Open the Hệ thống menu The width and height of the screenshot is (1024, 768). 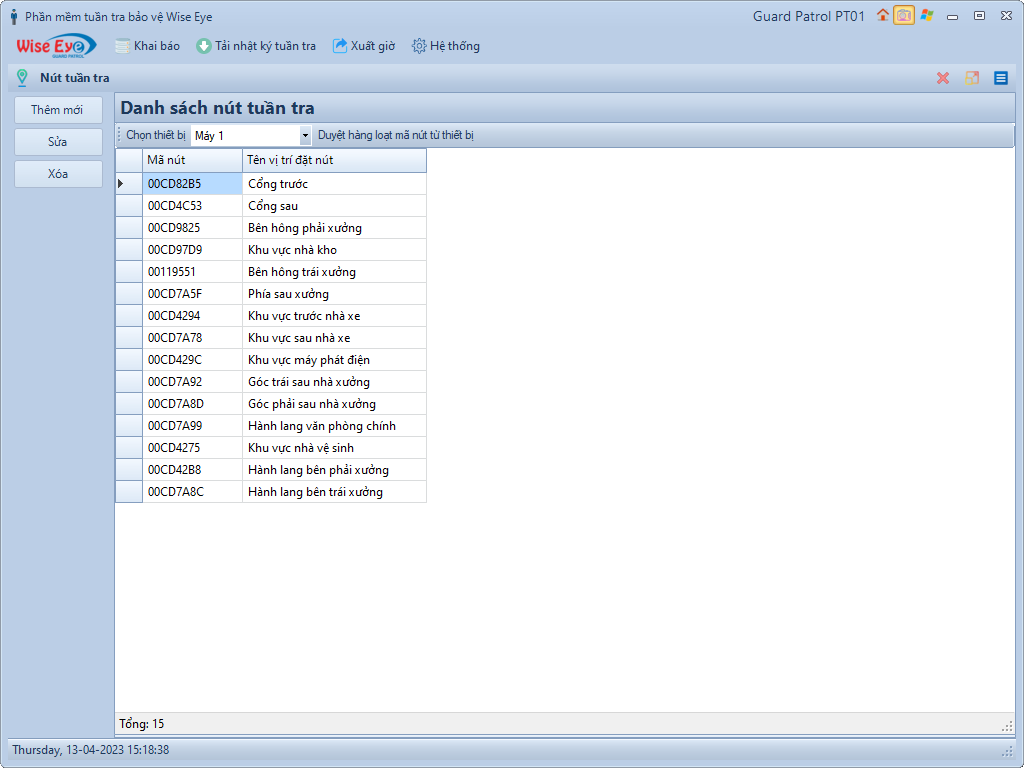[x=446, y=46]
